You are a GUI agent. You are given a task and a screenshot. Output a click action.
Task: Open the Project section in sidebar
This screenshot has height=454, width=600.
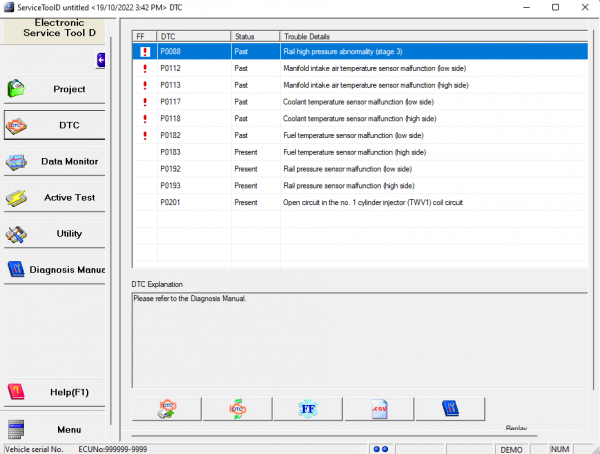(54, 89)
